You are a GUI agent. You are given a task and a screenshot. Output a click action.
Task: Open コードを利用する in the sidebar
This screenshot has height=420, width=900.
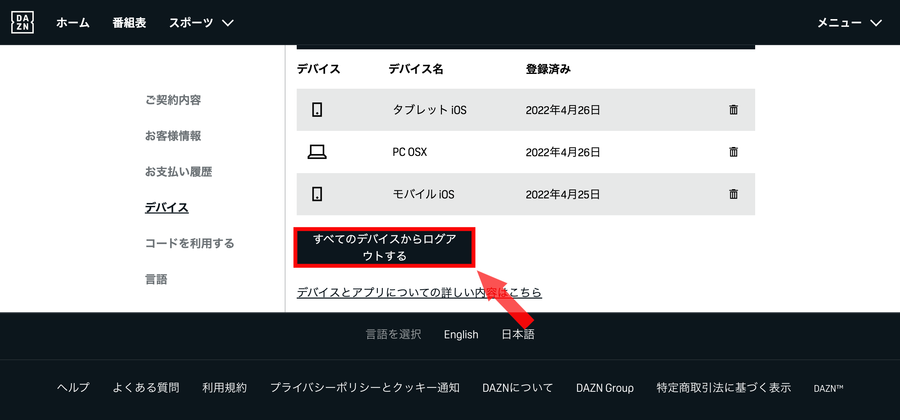click(189, 243)
